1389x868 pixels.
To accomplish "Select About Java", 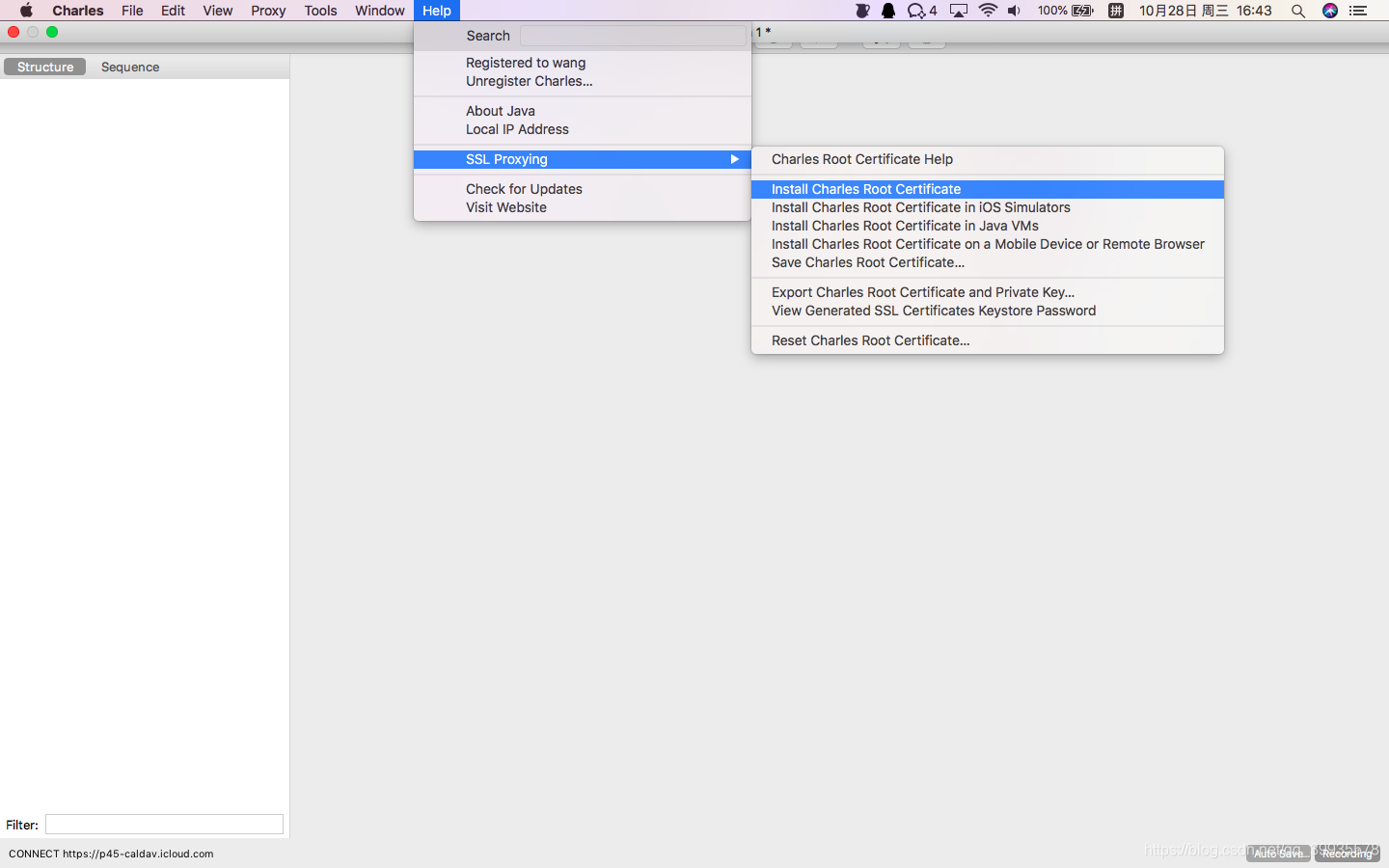I will tap(583, 111).
